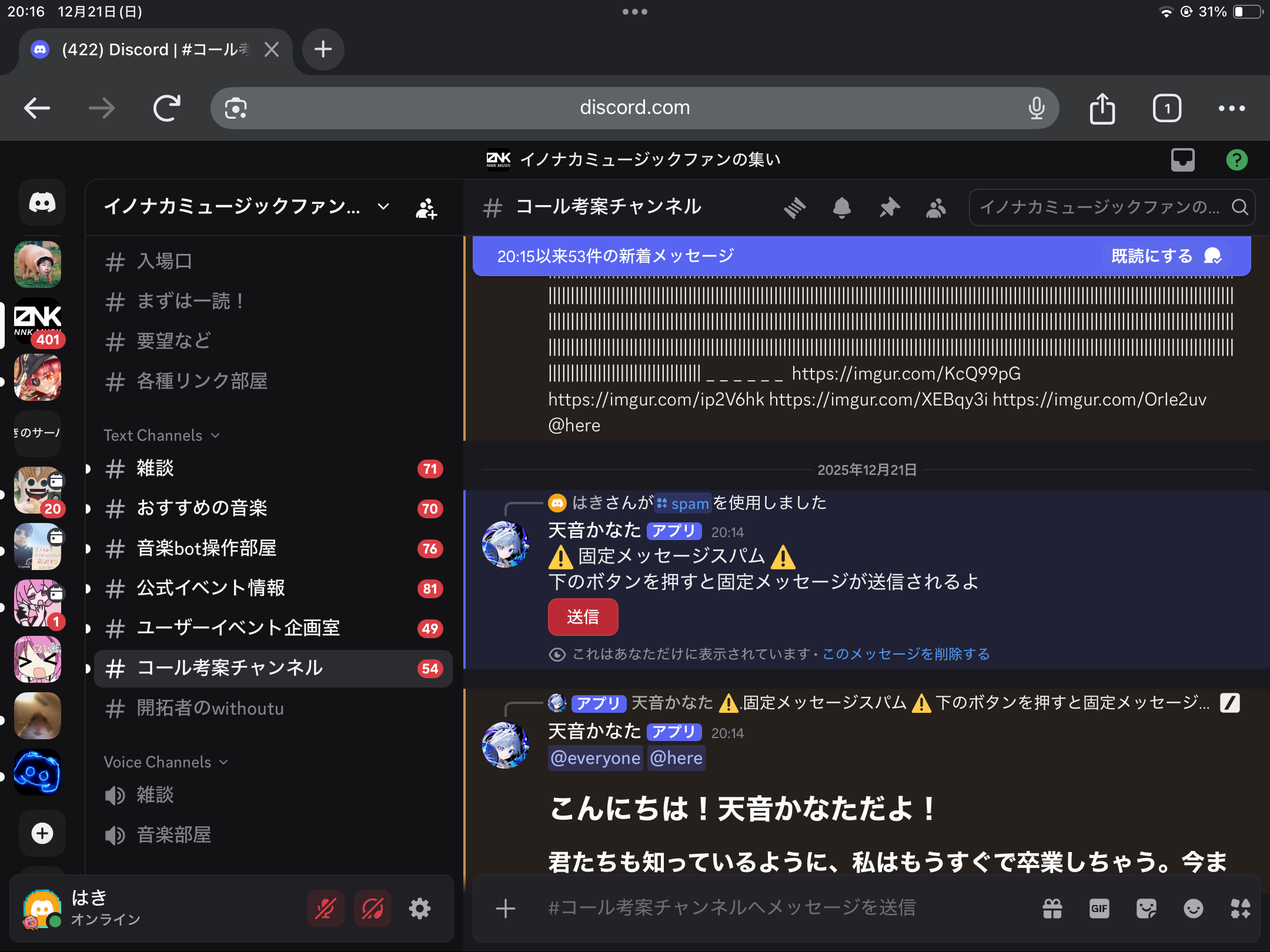Select the 雑談 text channel
Screen dimensions: 1270x952
coord(155,468)
